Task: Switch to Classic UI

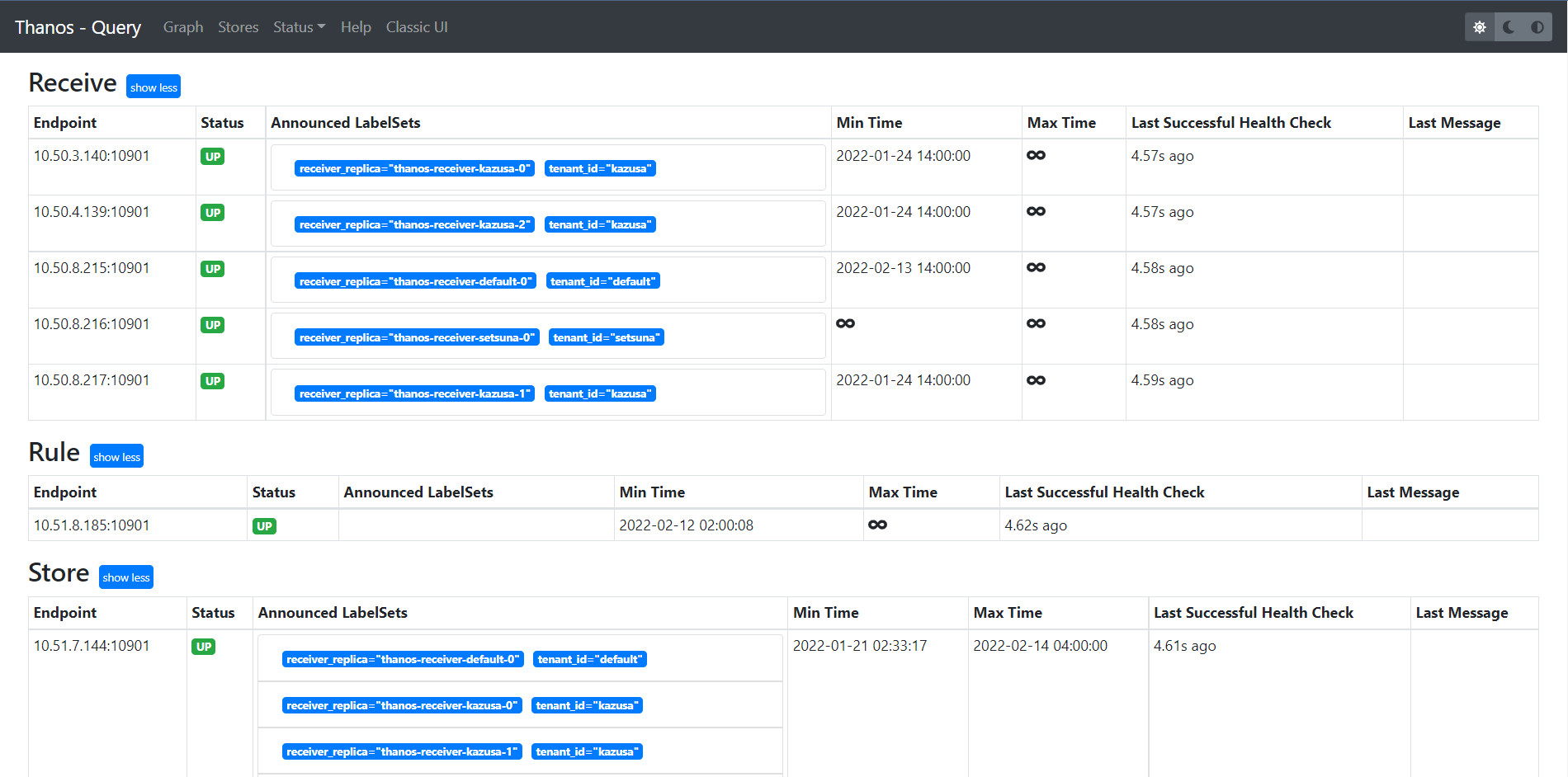Action: coord(417,27)
